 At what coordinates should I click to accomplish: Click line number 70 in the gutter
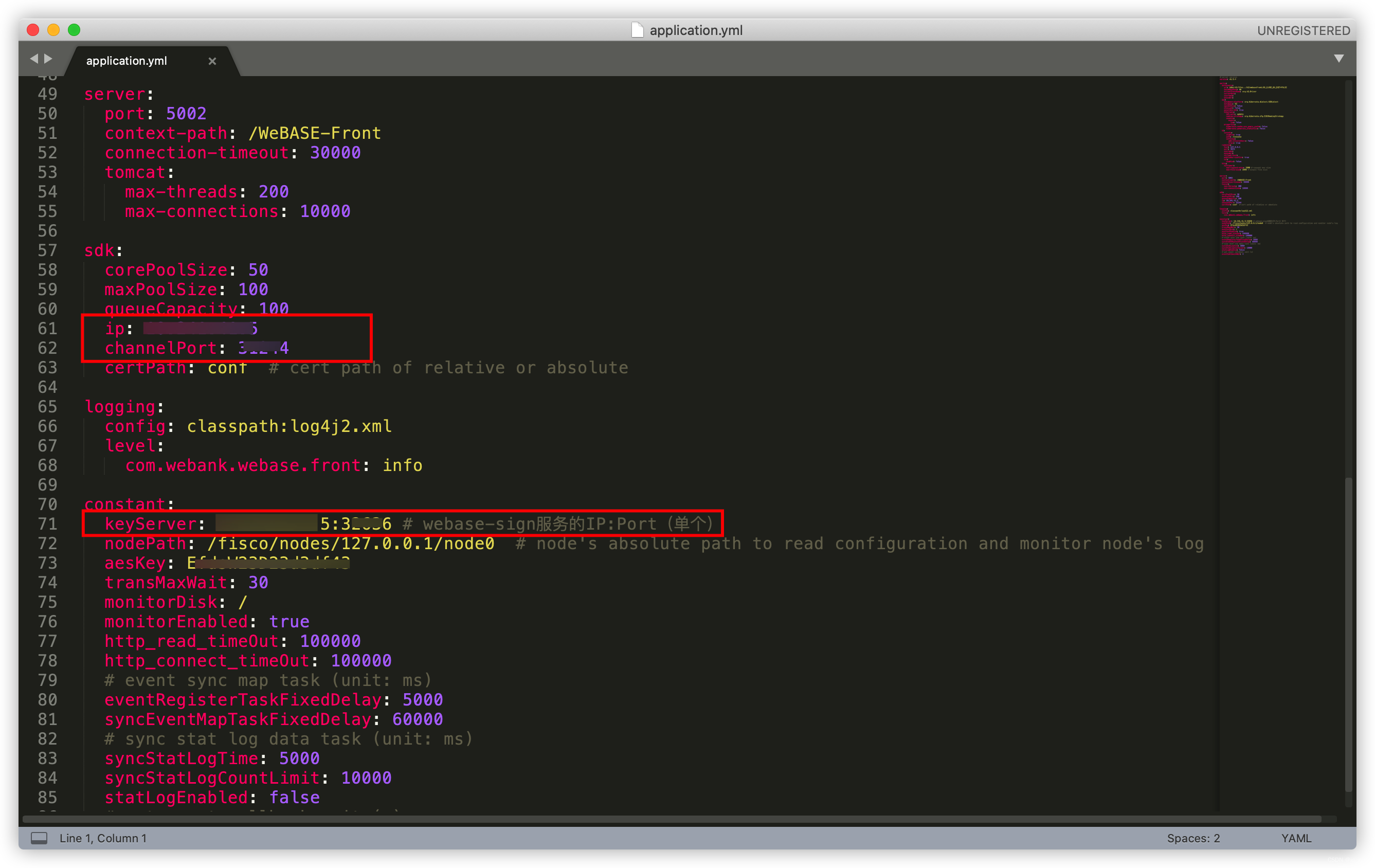coord(47,504)
